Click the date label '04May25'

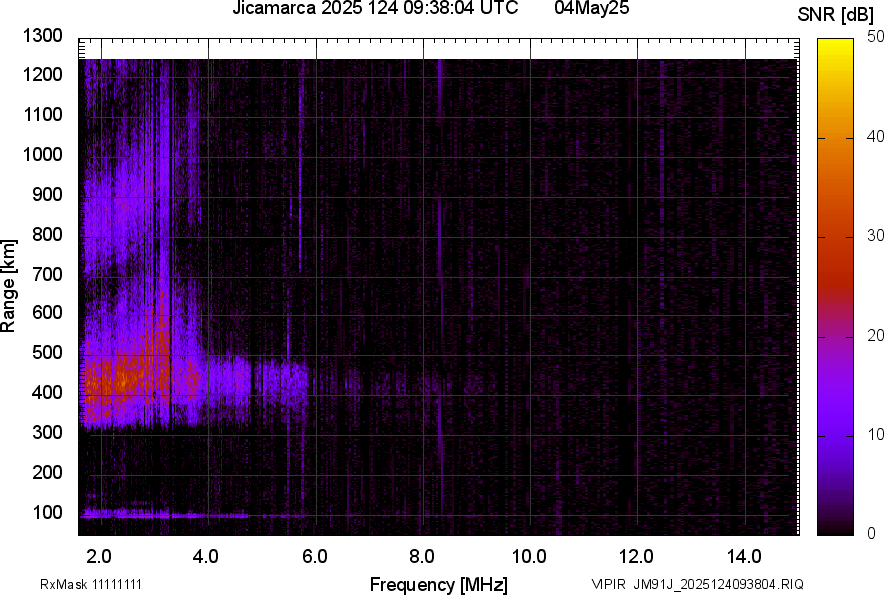(x=591, y=8)
